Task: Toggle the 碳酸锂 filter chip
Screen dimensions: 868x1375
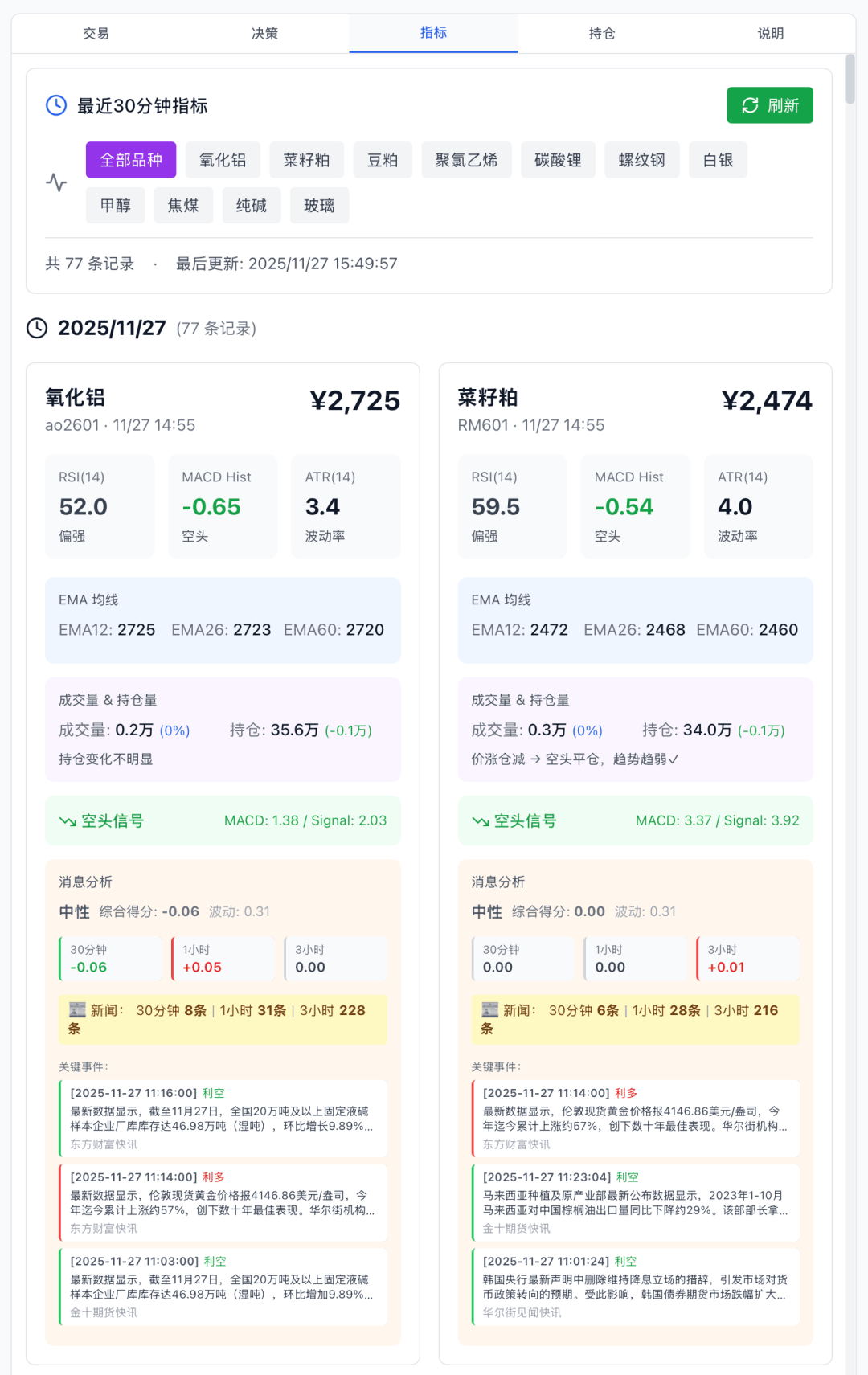Action: 558,160
